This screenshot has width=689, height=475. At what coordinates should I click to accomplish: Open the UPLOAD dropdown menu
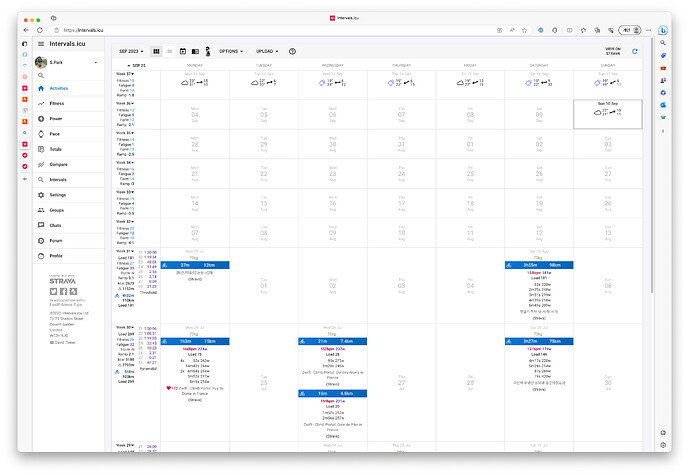tap(267, 50)
